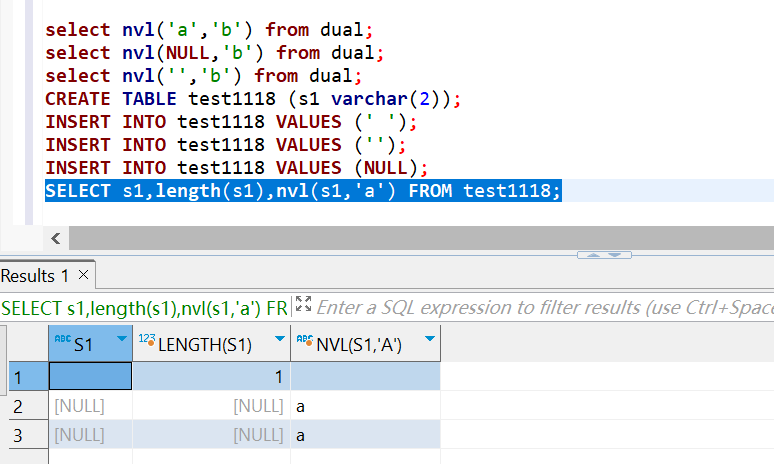
Task: Click the expand filter panel icon
Action: pyautogui.click(x=304, y=306)
